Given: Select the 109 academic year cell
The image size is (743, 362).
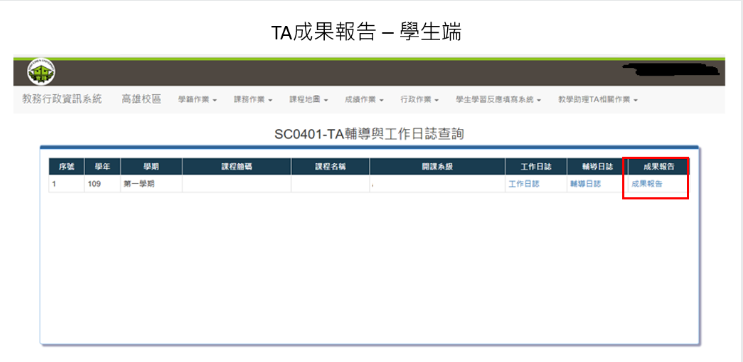Looking at the screenshot, I should [x=103, y=184].
